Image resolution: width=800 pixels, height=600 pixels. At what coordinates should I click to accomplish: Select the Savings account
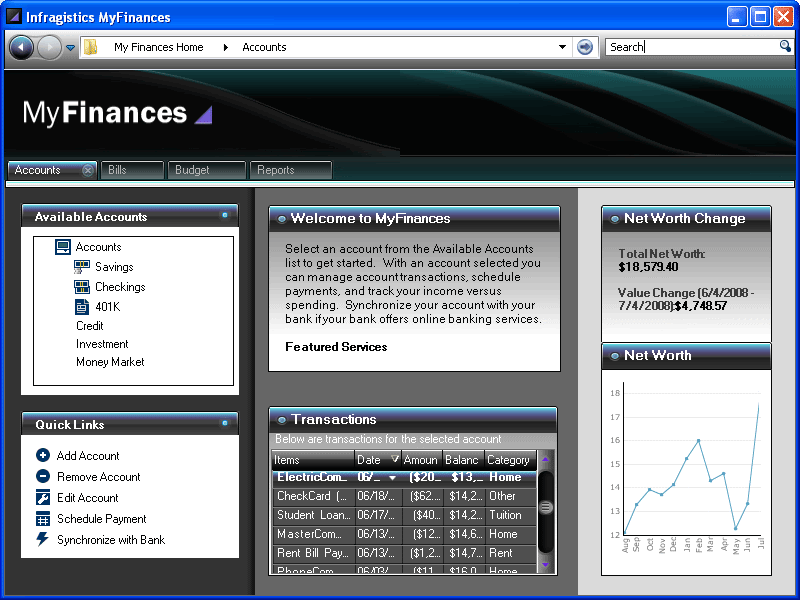(114, 267)
